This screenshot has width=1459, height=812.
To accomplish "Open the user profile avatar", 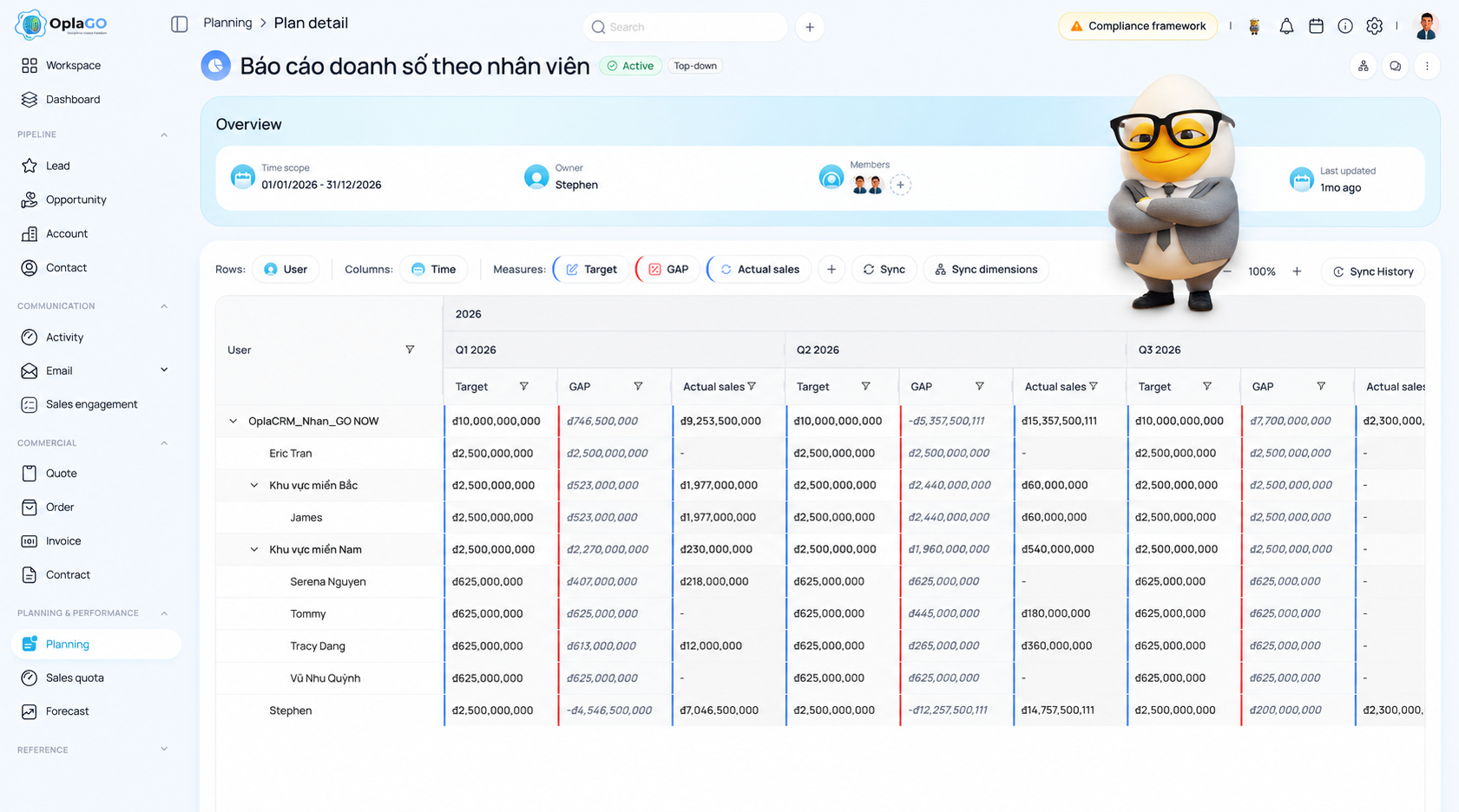I will pyautogui.click(x=1426, y=26).
